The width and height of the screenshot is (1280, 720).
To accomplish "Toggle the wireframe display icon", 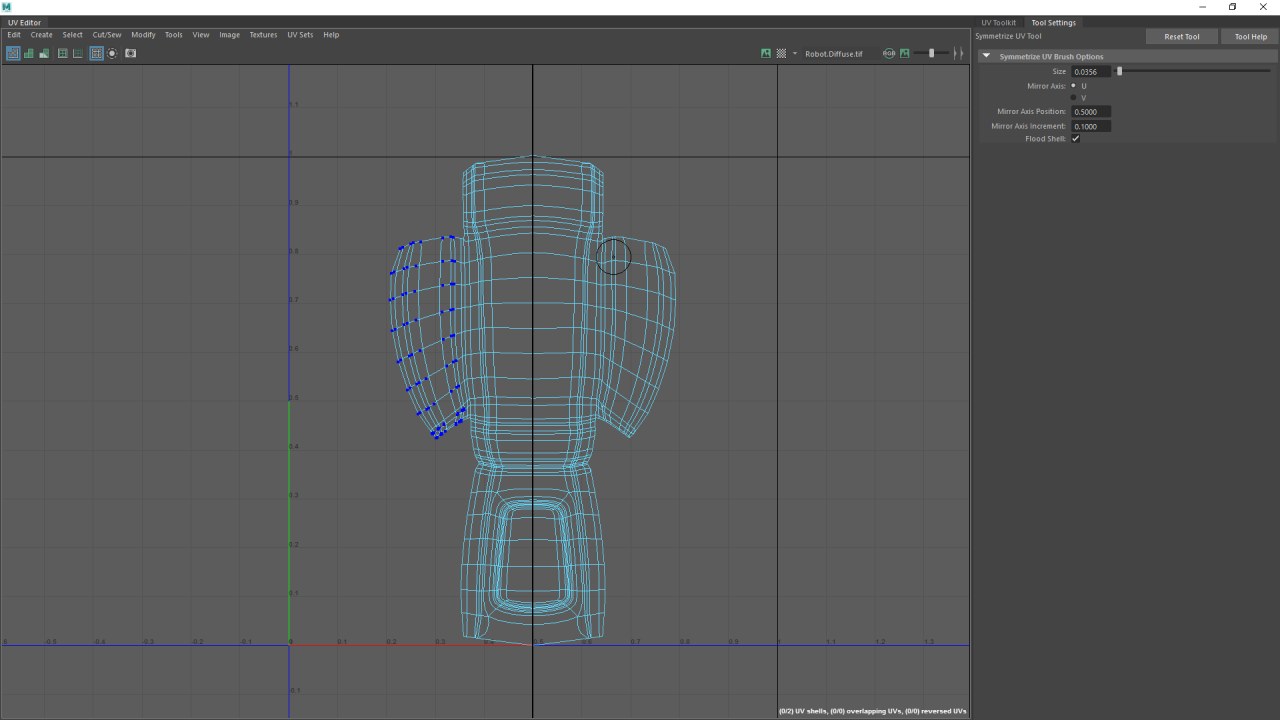I will point(13,53).
